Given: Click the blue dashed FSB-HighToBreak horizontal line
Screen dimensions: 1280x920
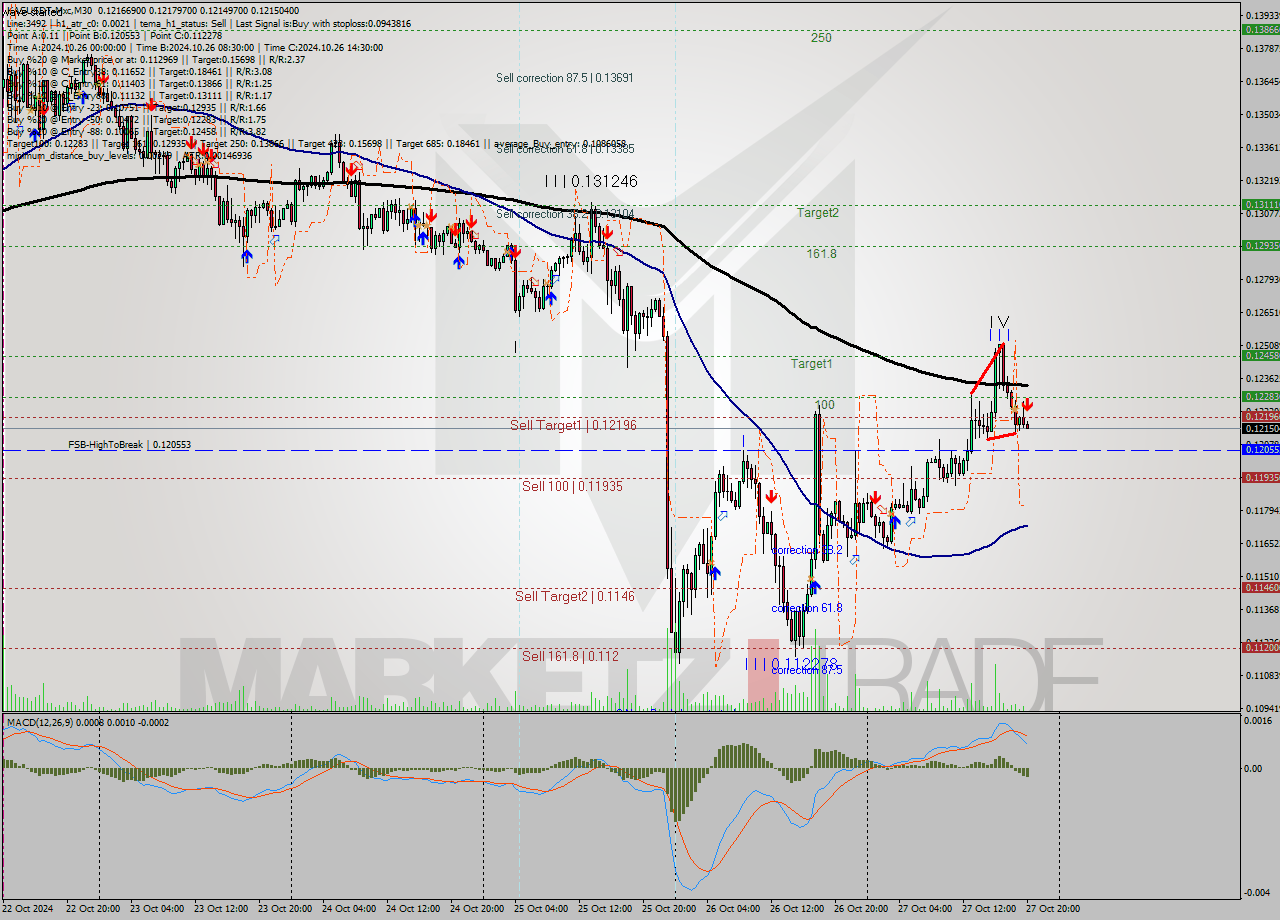Looking at the screenshot, I should pyautogui.click(x=620, y=450).
